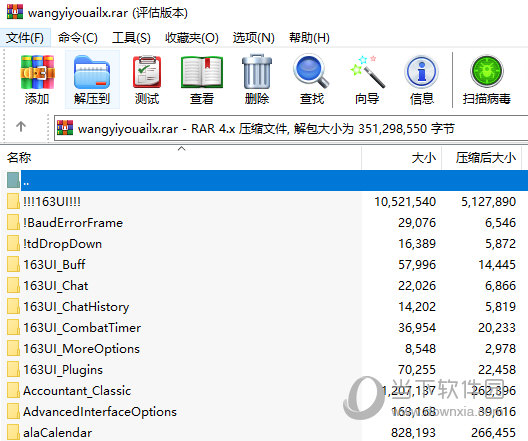Click the Delete (删除) trash icon
This screenshot has height=441, width=528.
(257, 71)
